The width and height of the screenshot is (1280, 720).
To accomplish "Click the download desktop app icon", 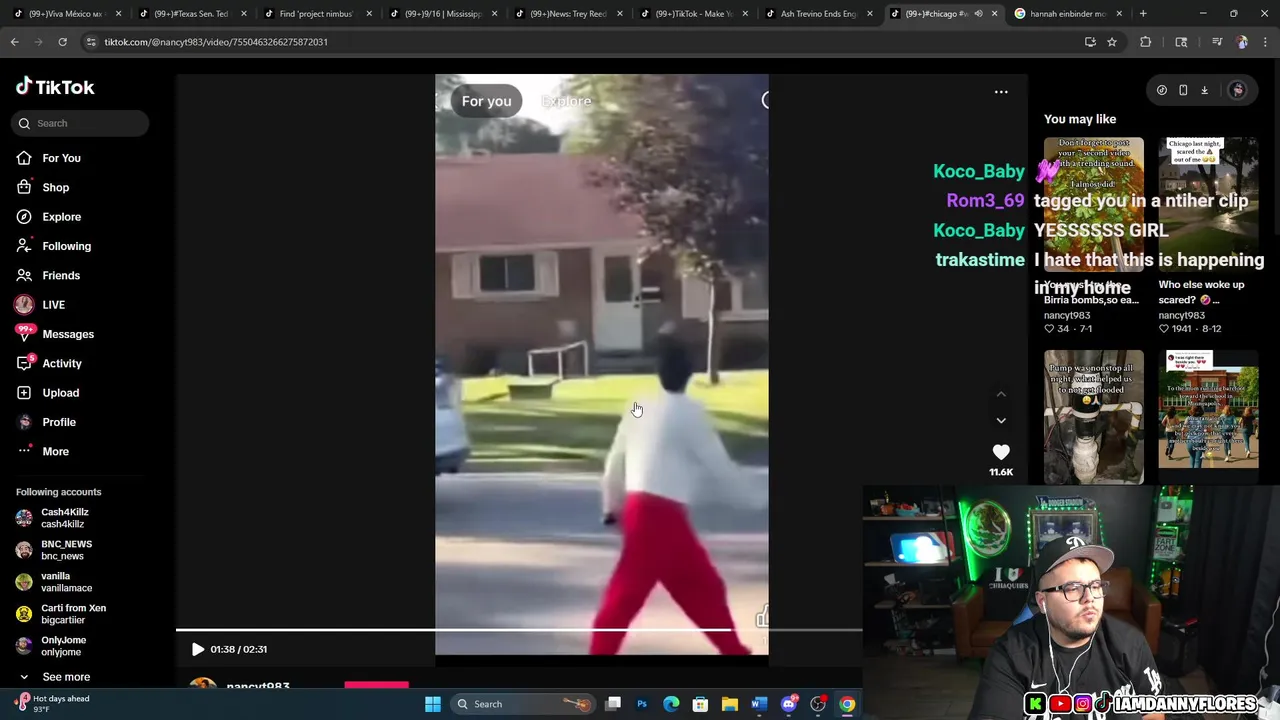I will [x=1204, y=90].
